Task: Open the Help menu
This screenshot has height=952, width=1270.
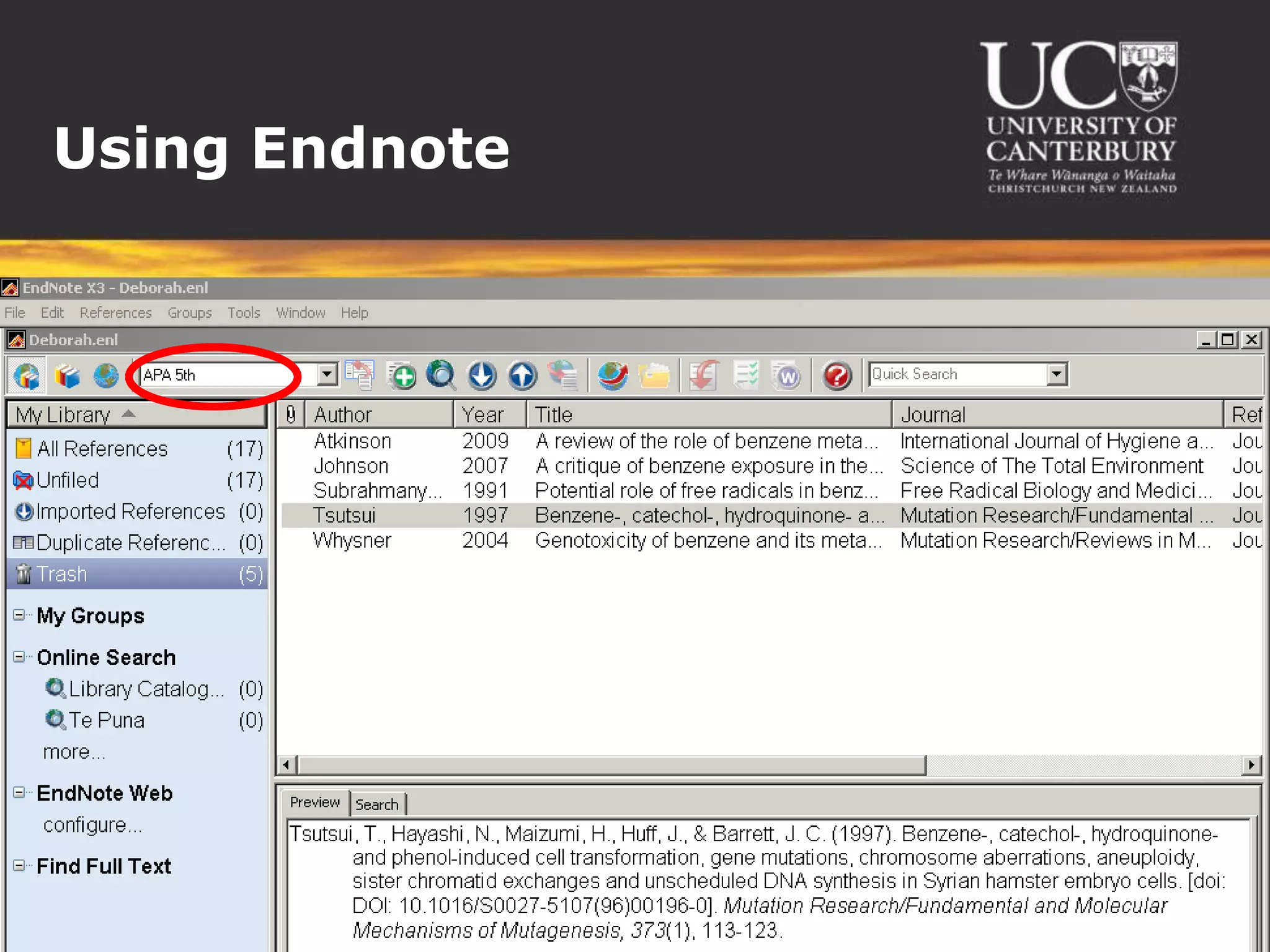Action: 354,313
